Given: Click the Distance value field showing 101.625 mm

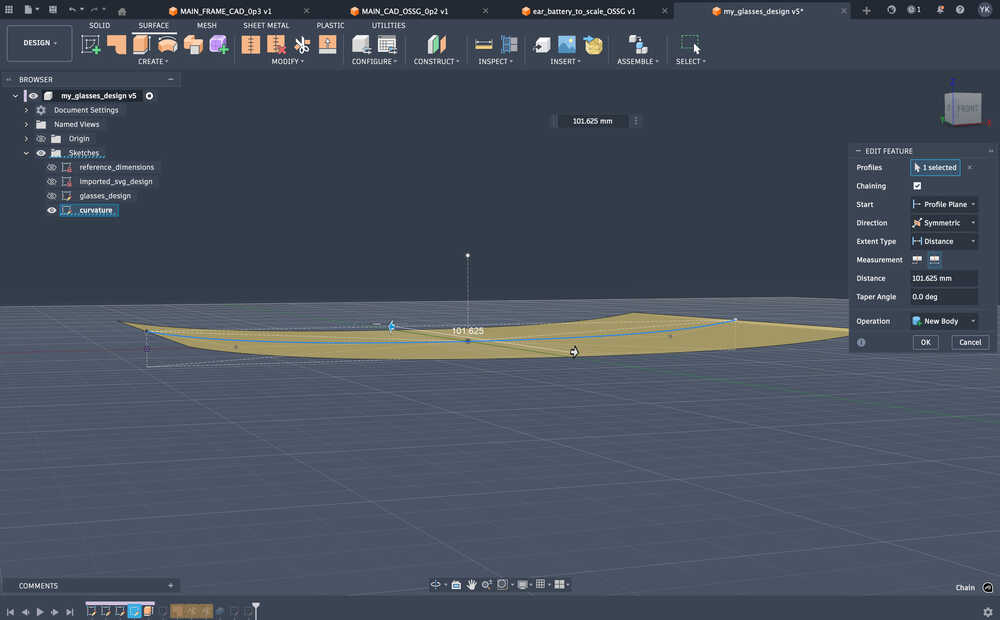Looking at the screenshot, I should click(943, 278).
